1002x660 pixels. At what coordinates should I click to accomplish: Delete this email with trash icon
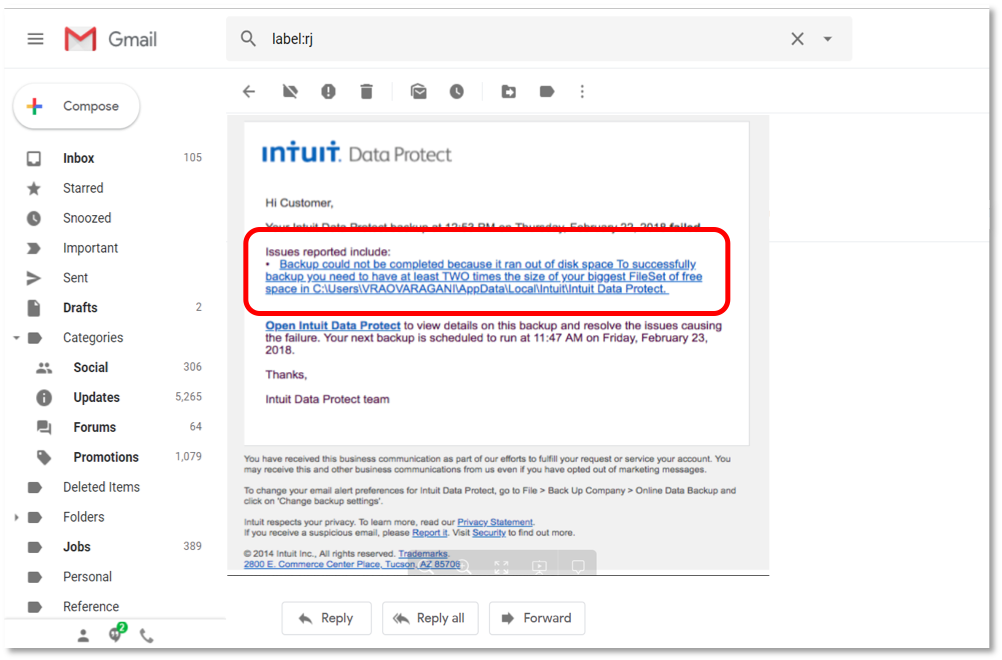pos(366,92)
